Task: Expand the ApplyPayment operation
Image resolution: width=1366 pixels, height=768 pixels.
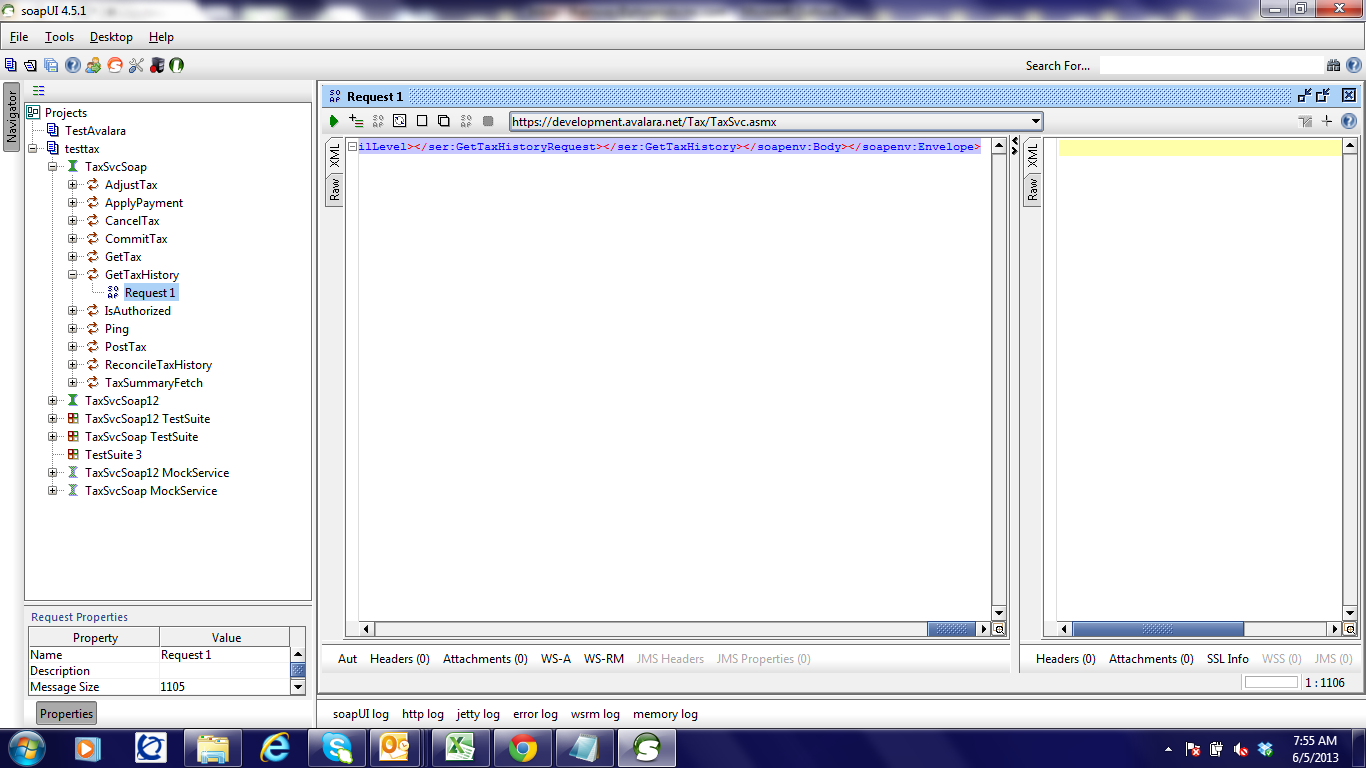Action: 73,203
